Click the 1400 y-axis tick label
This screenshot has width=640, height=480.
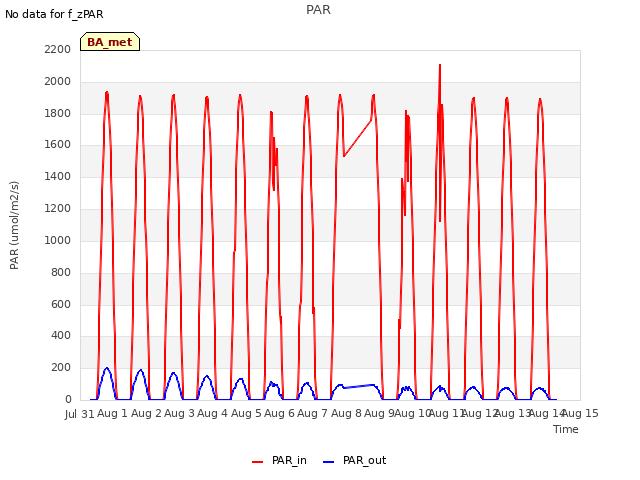point(58,177)
